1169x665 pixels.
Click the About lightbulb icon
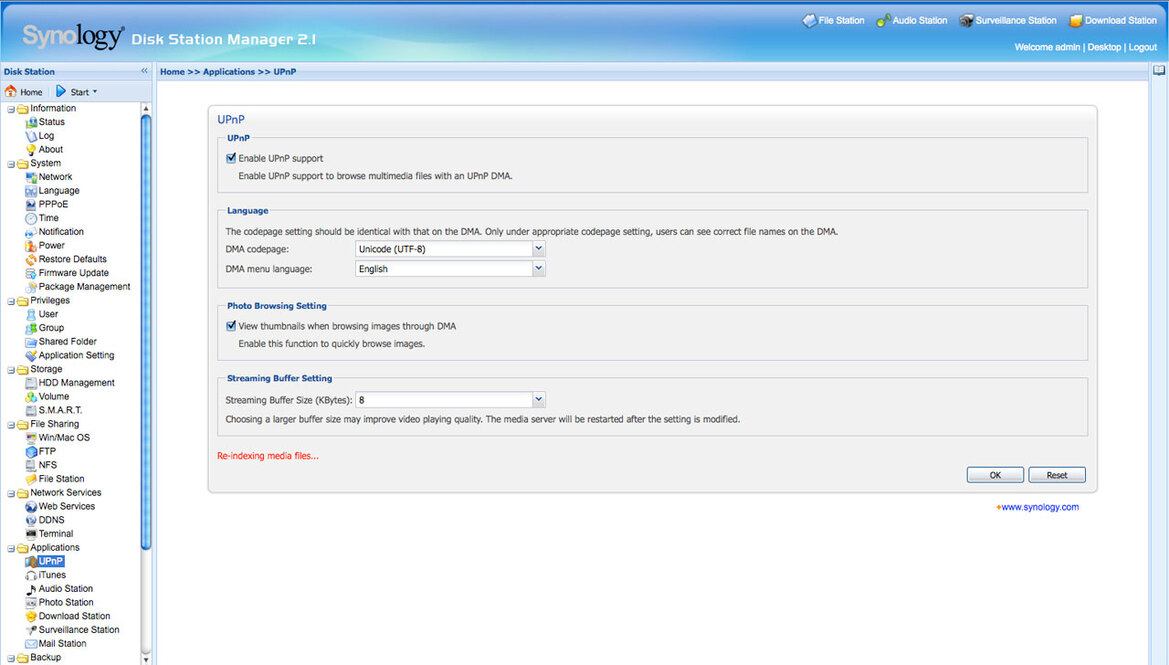pos(31,150)
